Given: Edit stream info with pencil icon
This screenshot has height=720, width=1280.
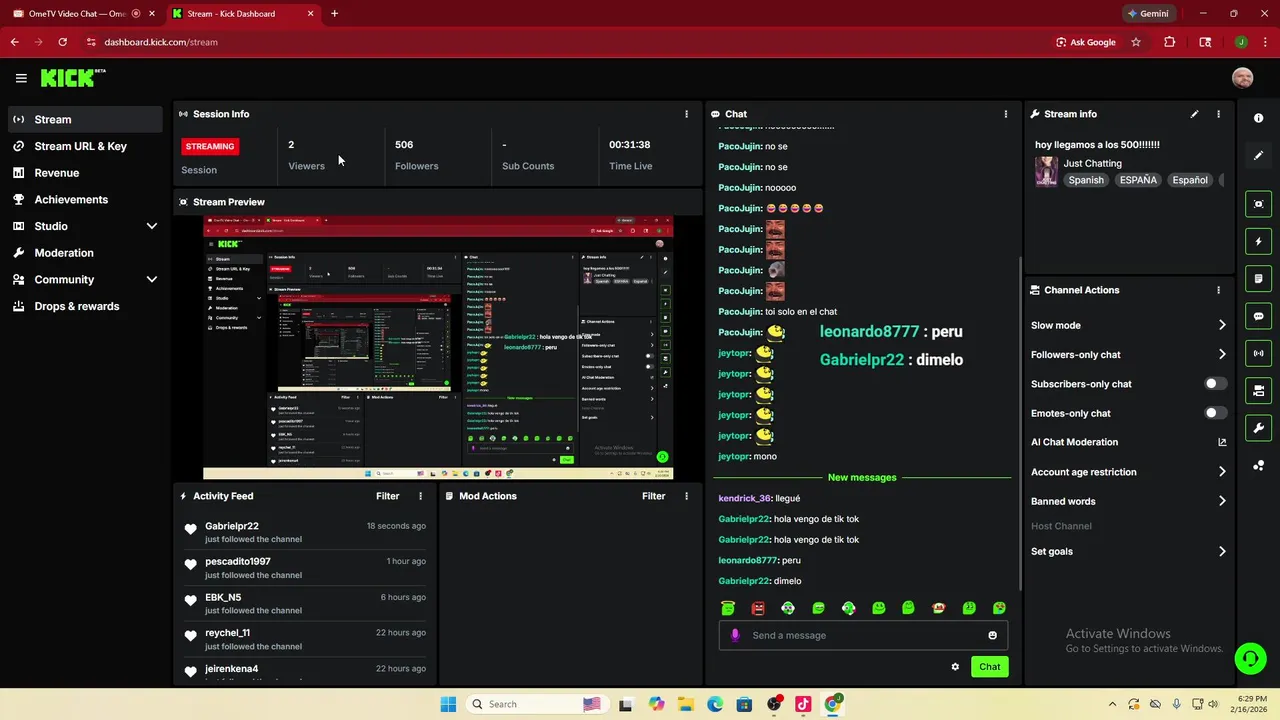Looking at the screenshot, I should point(1194,114).
